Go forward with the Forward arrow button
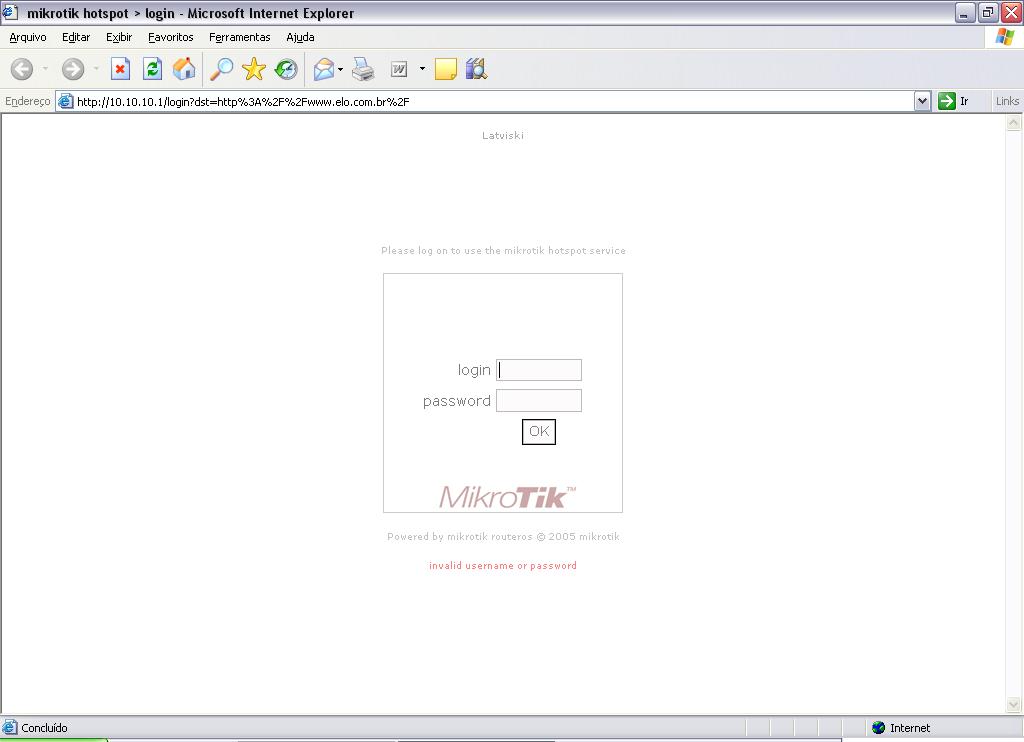This screenshot has width=1024, height=742. coord(72,69)
